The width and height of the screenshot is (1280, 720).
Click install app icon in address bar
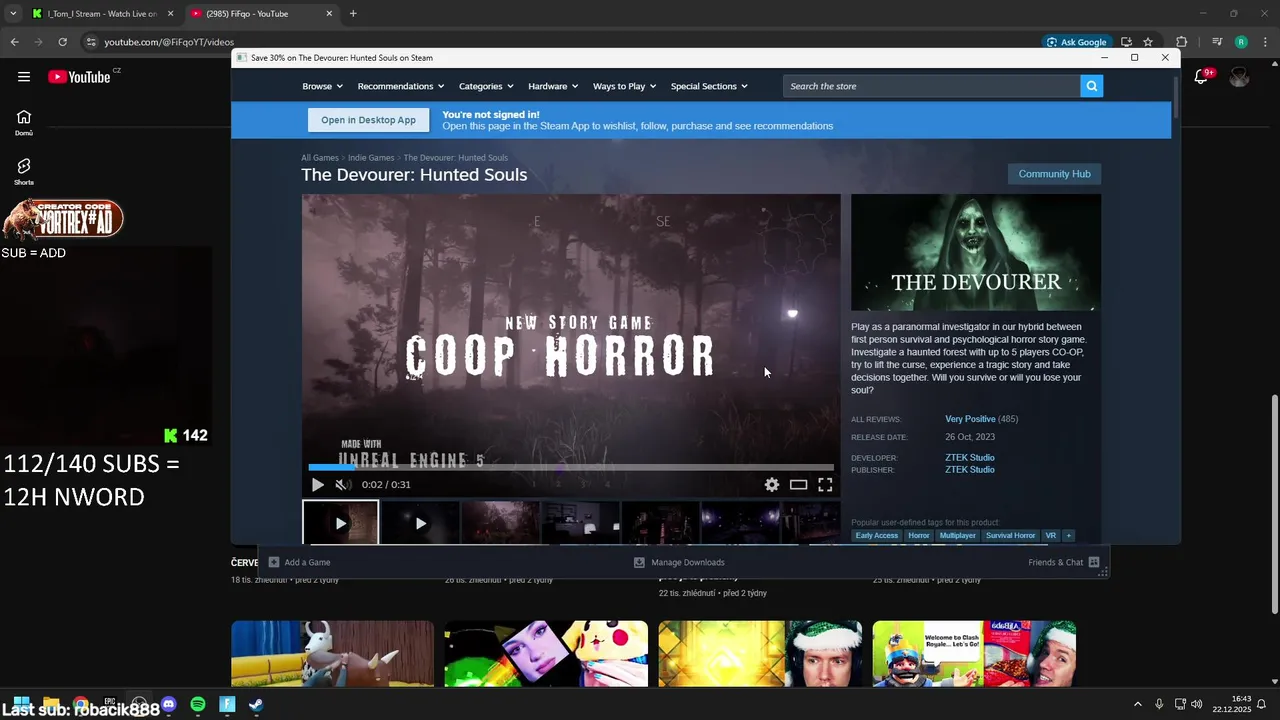1126,42
